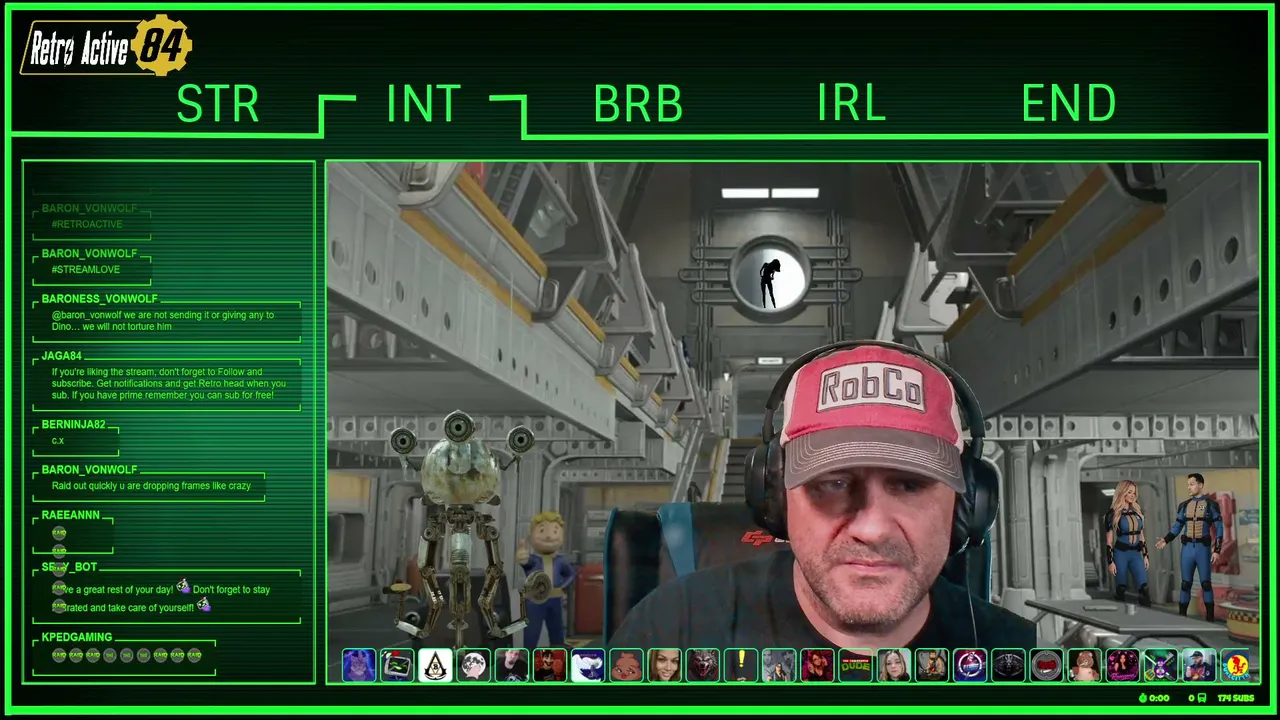Click the bus icon in status bar
This screenshot has height=720, width=1280.
point(1202,698)
